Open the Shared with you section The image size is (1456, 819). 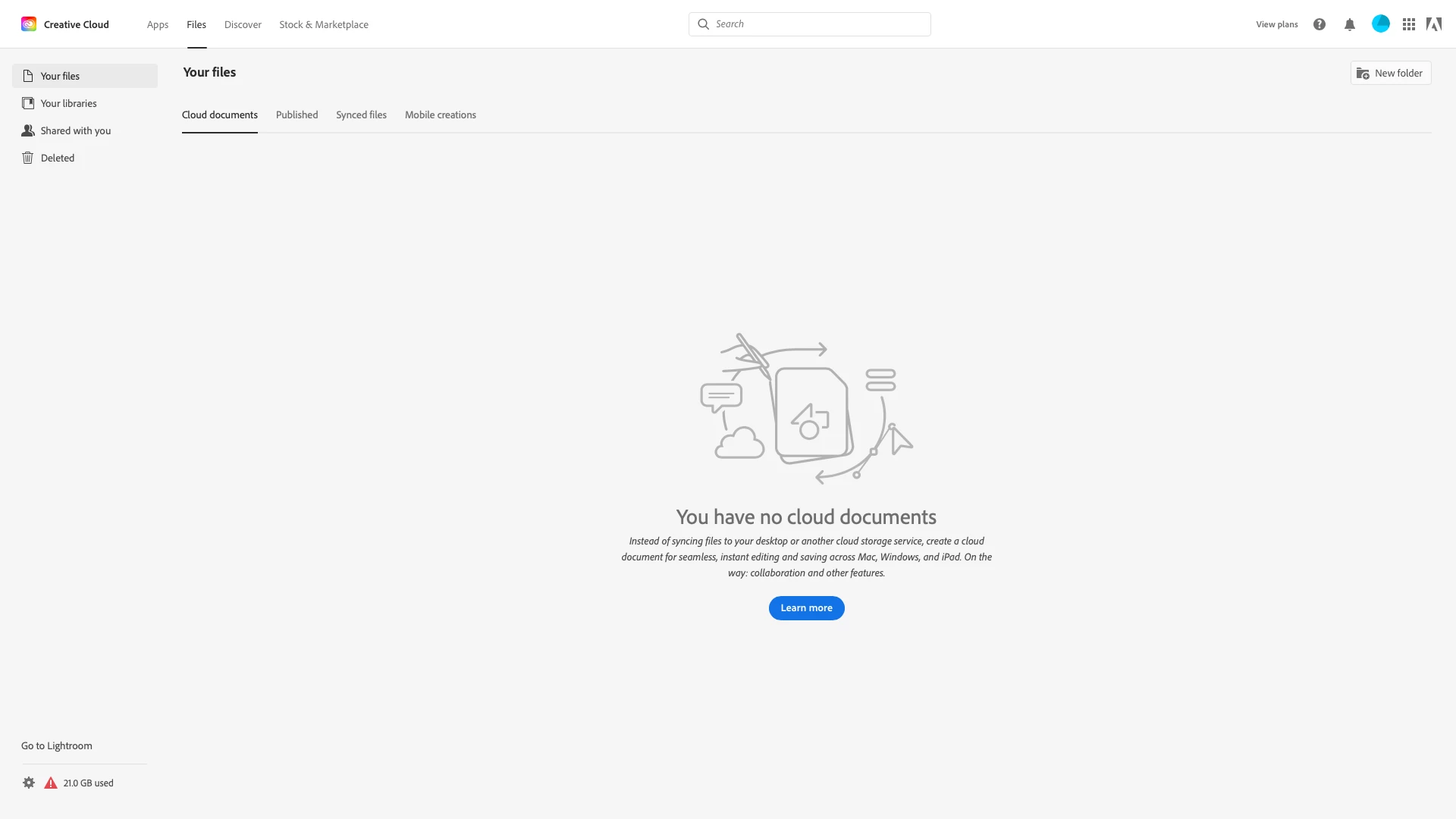pos(75,130)
